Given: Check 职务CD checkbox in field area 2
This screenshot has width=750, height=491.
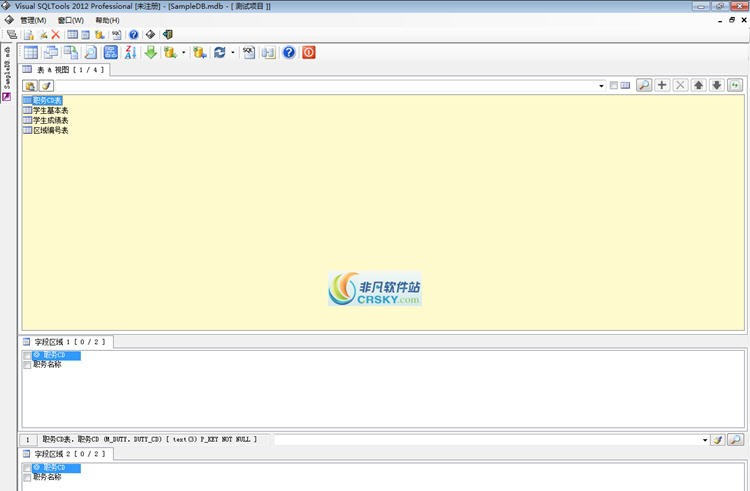Looking at the screenshot, I should [x=27, y=468].
